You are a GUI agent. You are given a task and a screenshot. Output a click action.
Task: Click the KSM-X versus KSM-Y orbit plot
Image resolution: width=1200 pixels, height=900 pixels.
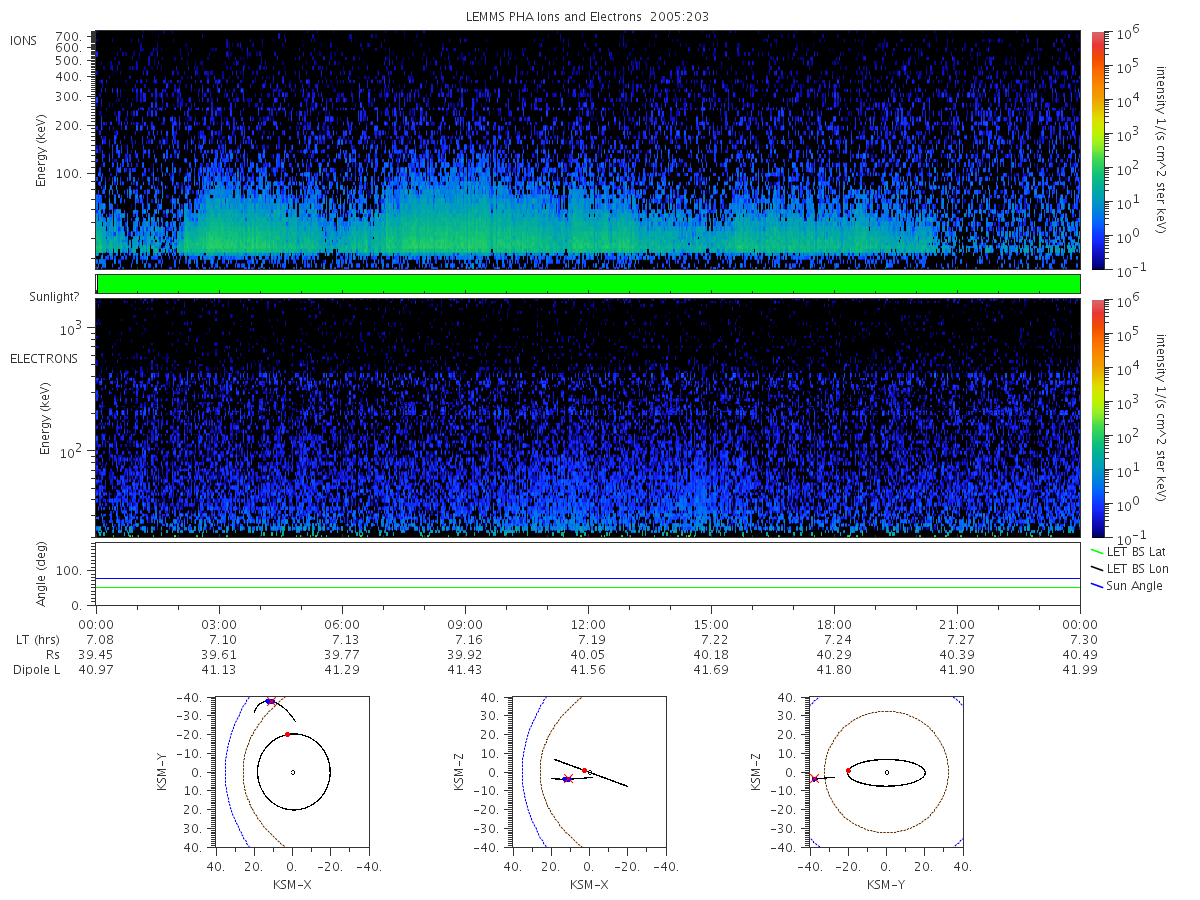[x=292, y=772]
